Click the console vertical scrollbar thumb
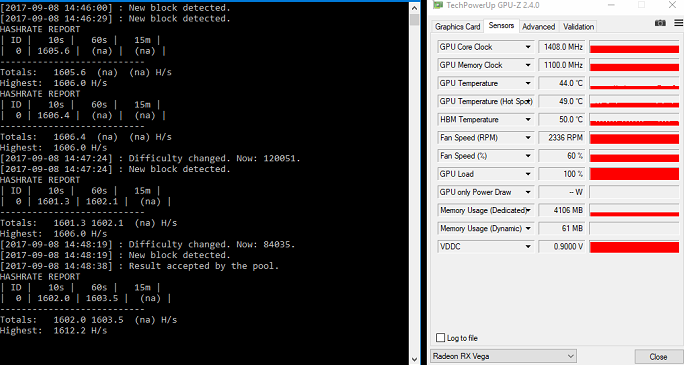This screenshot has width=684, height=365. click(x=414, y=20)
